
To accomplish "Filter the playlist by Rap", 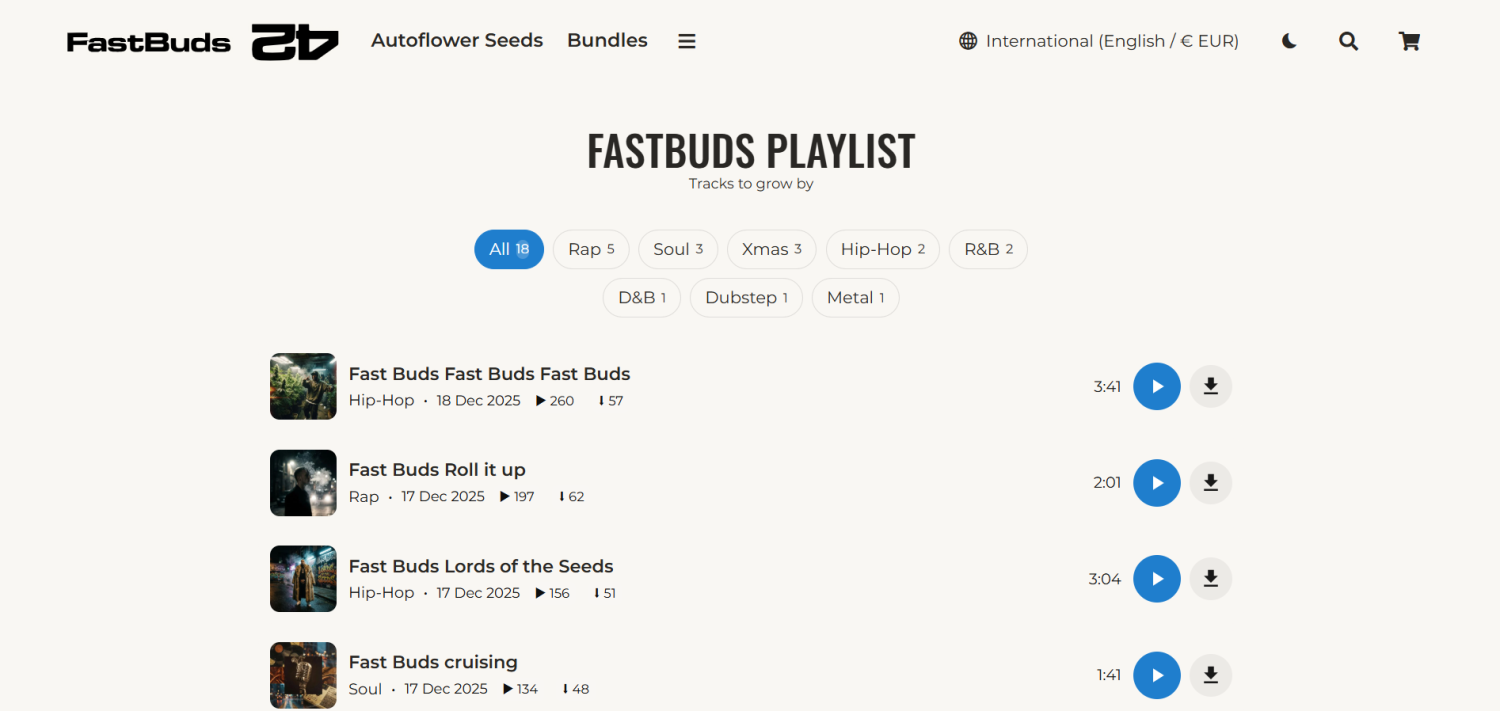I will coord(591,250).
